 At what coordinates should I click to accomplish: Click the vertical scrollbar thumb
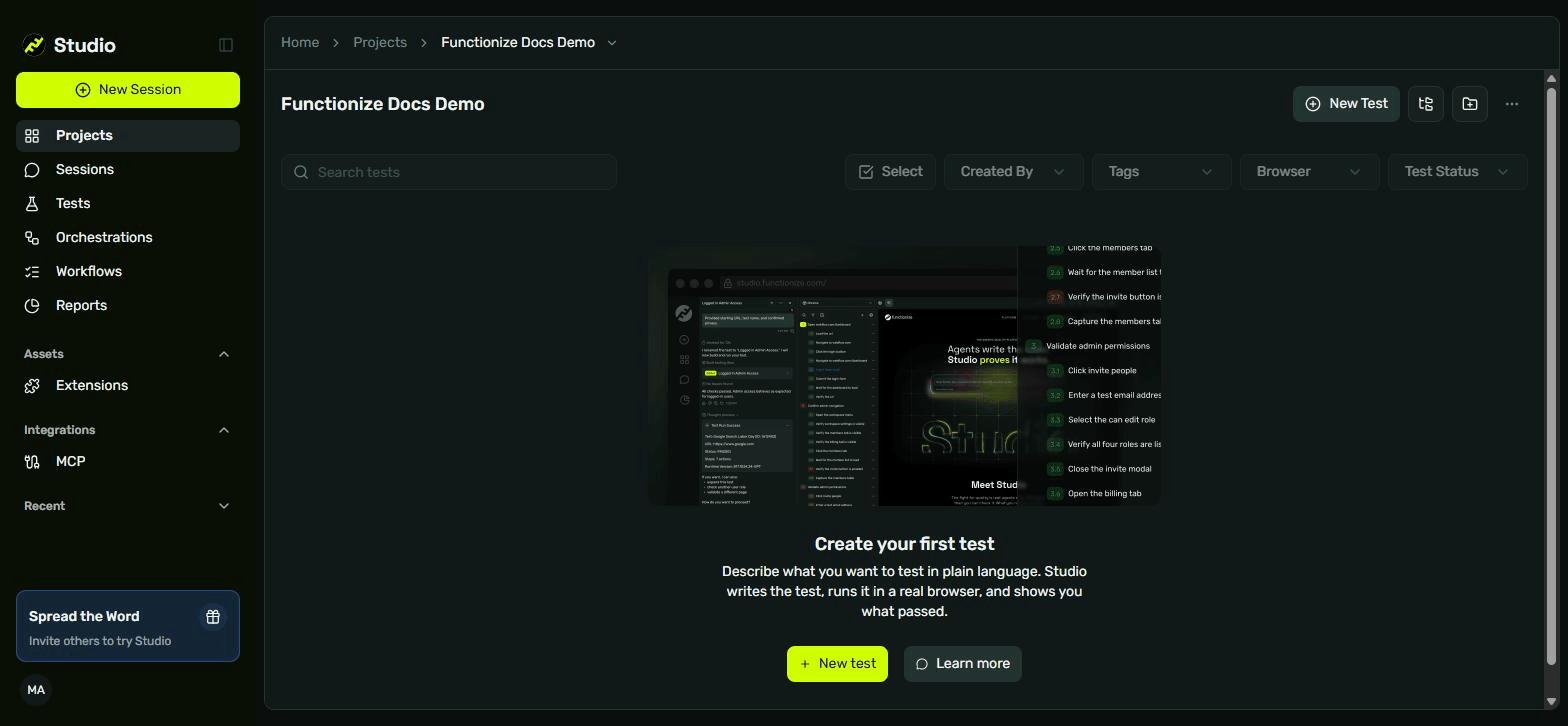pos(1552,376)
